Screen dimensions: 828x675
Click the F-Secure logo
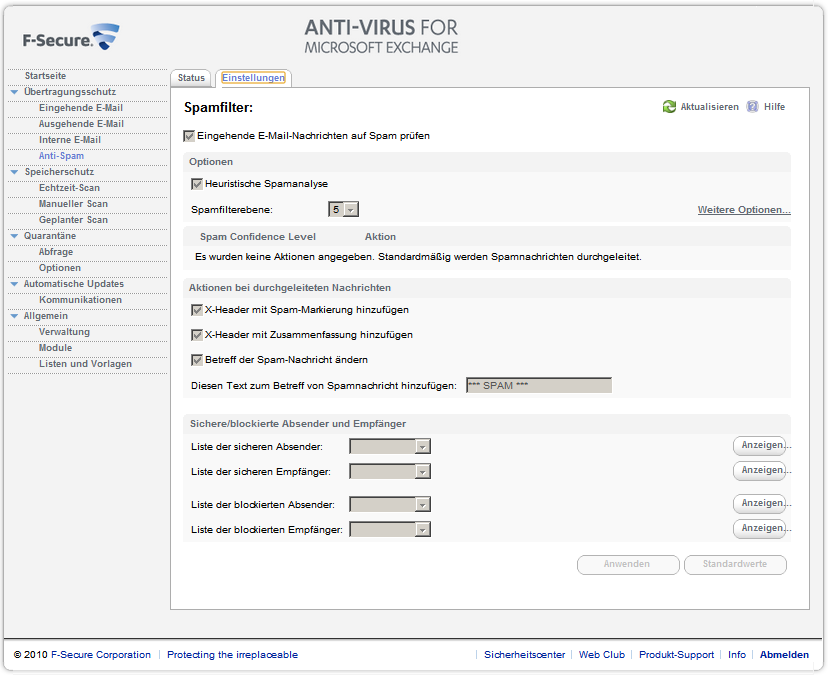[71, 37]
